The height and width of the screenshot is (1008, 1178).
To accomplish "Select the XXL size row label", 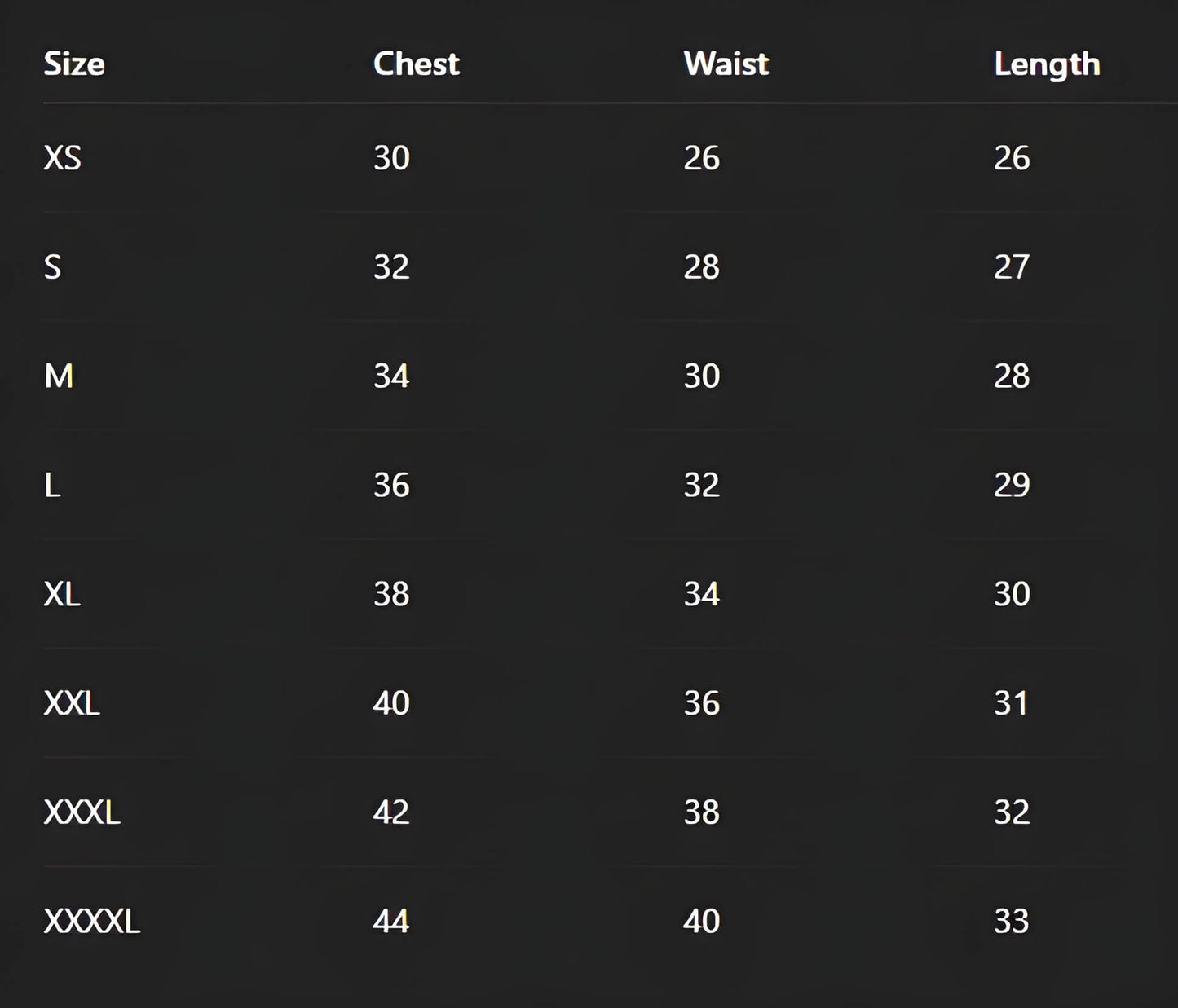I will [x=72, y=703].
